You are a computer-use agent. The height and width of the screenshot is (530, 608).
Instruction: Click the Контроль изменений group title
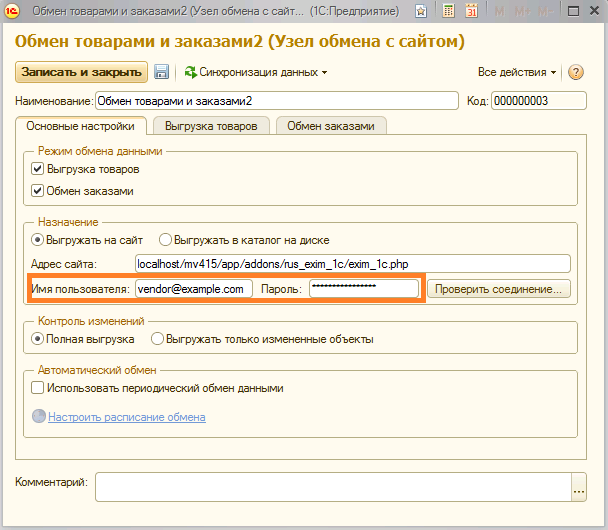click(91, 321)
